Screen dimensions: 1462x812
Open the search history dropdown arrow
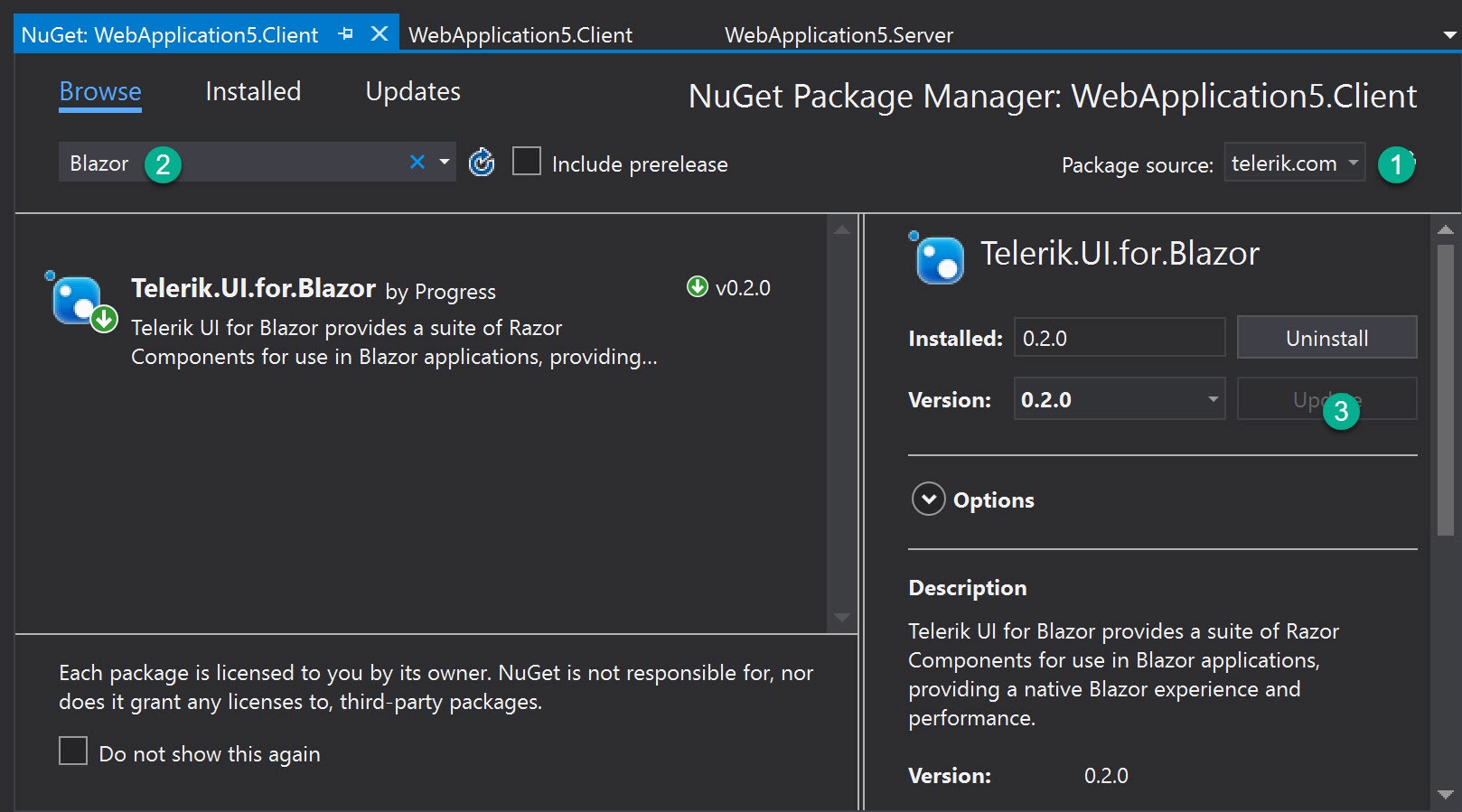[445, 163]
